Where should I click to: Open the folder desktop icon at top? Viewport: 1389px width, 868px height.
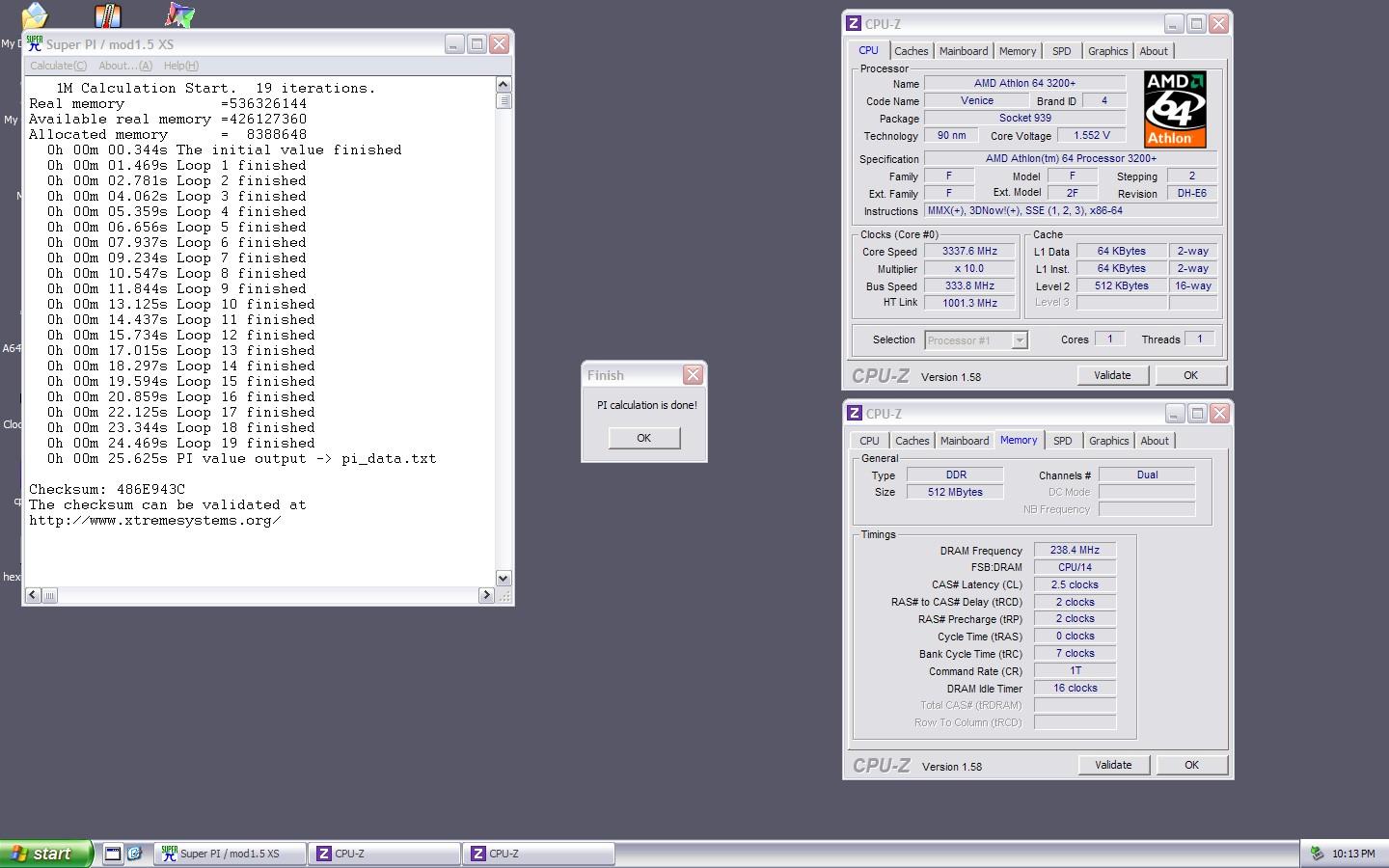(x=35, y=14)
